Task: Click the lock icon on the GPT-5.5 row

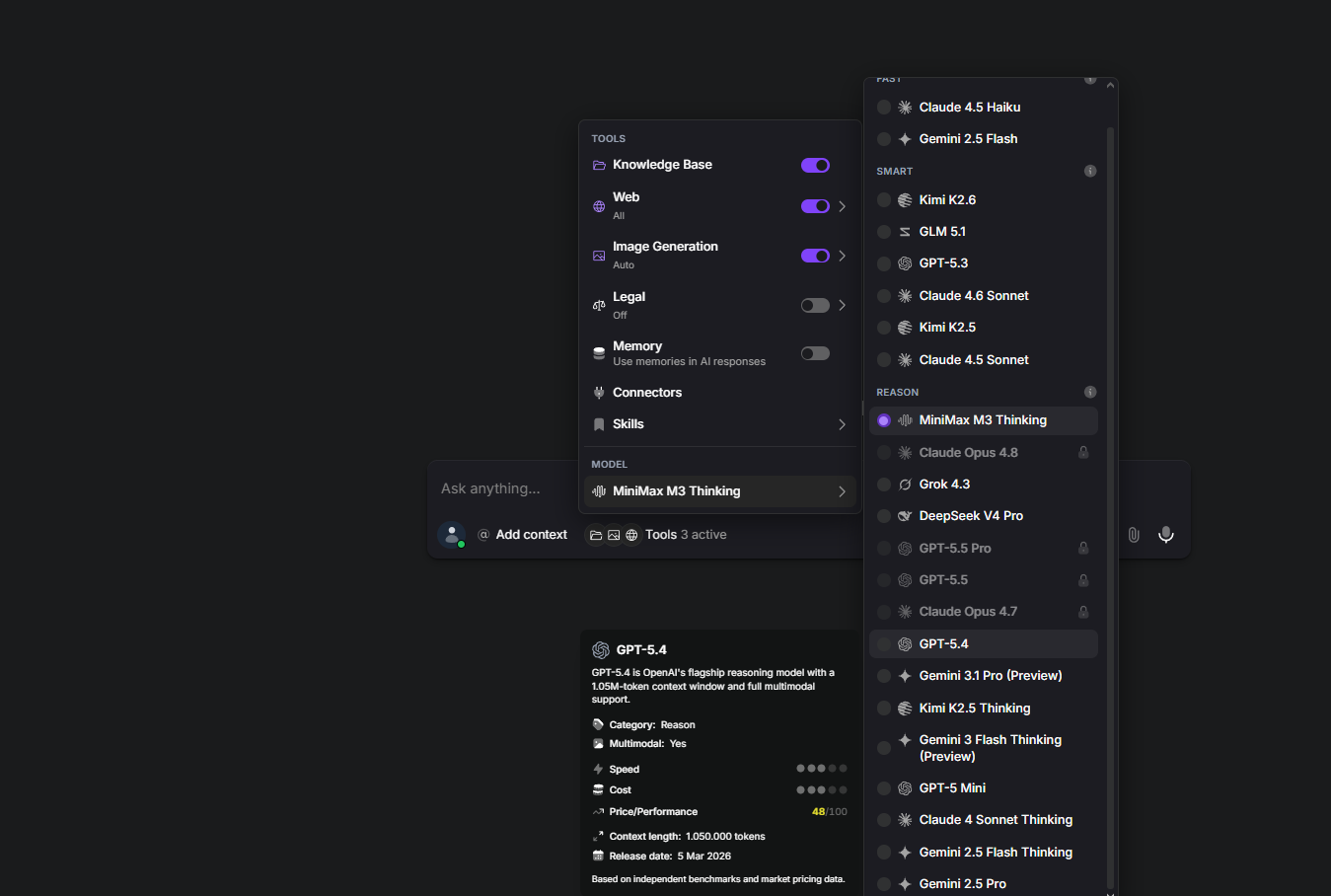Action: (1083, 580)
